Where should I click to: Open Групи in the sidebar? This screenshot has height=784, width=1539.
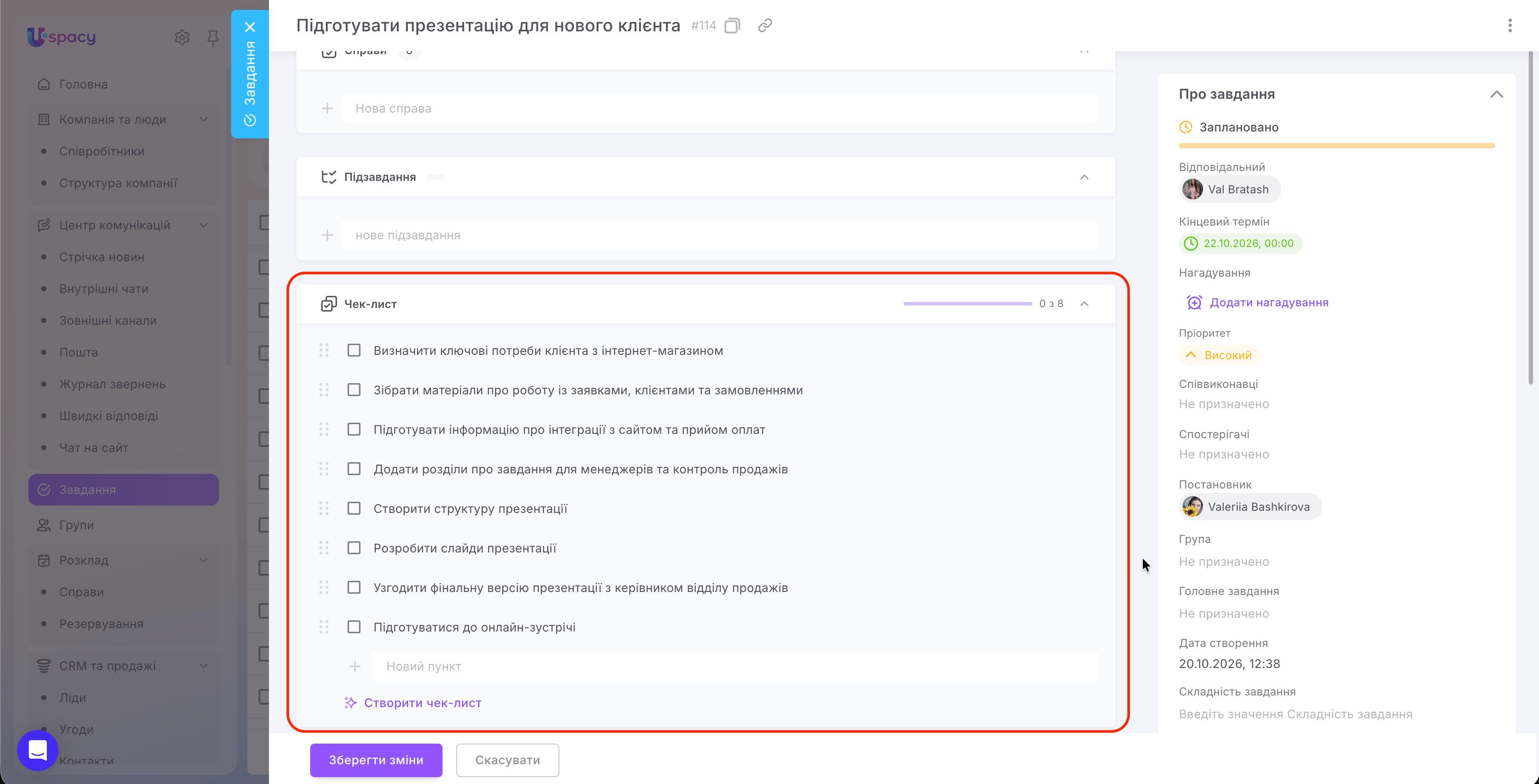point(76,525)
